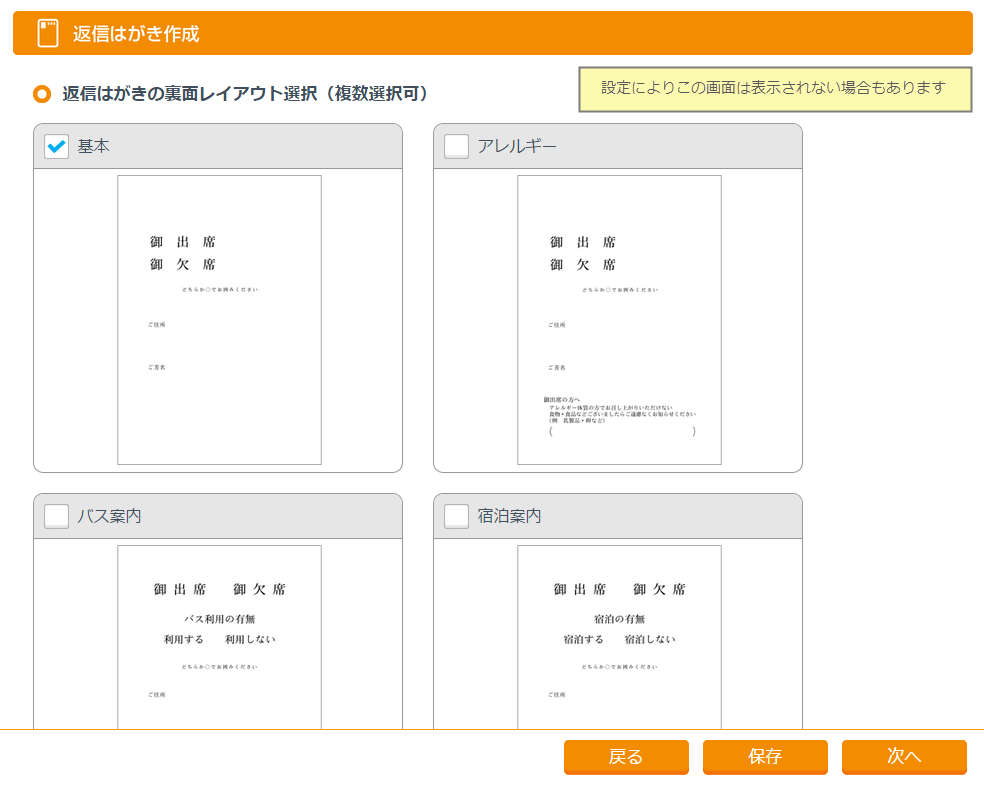984x790 pixels.
Task: Open the アレルギー postcard preview image
Action: pos(619,320)
